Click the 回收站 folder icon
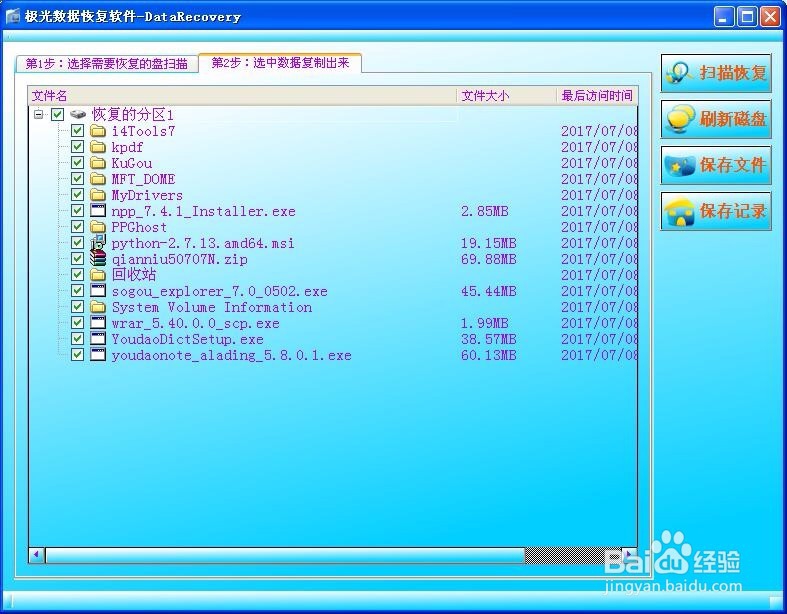This screenshot has width=787, height=614. 98,275
